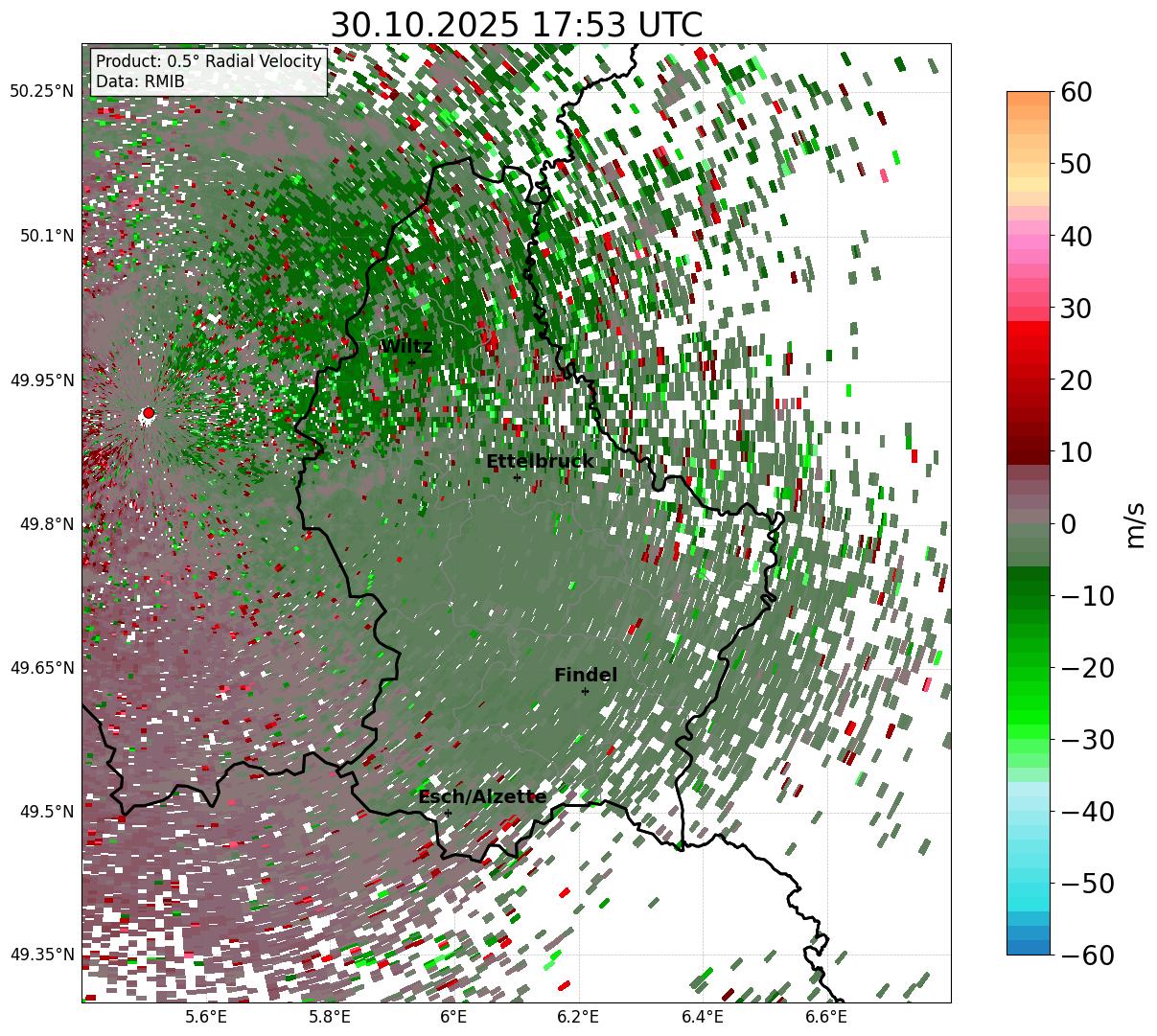1157x1036 pixels.
Task: Click the Wiltz station cross marker
Action: coord(411,362)
